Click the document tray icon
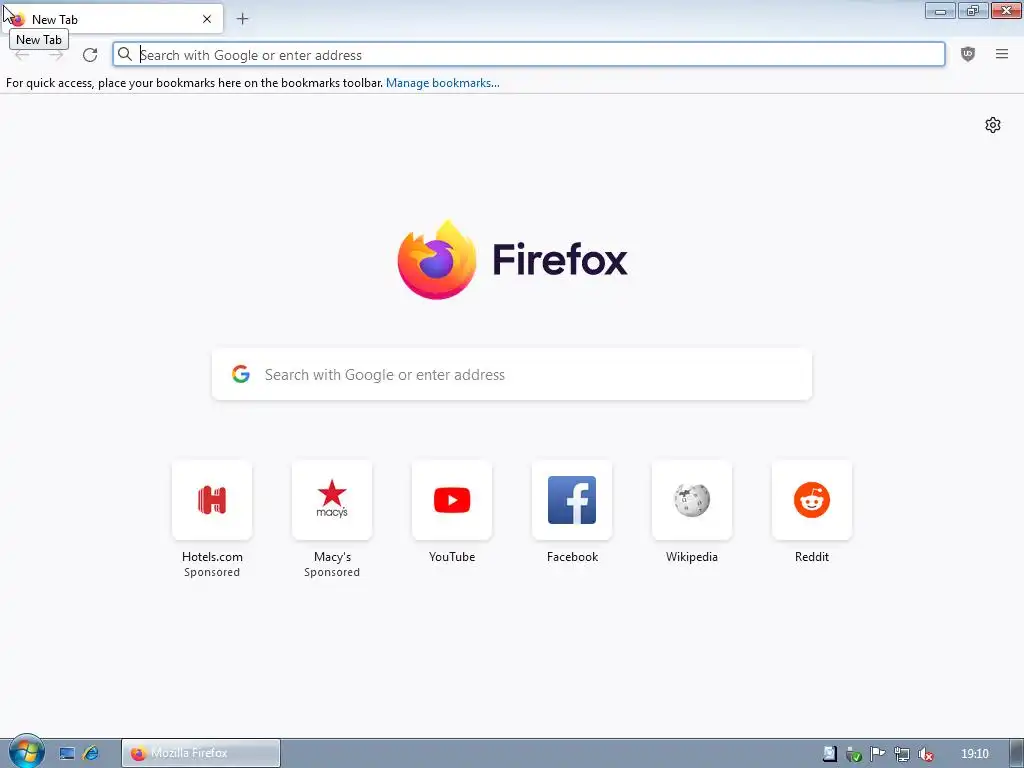The image size is (1024, 768). click(x=829, y=754)
